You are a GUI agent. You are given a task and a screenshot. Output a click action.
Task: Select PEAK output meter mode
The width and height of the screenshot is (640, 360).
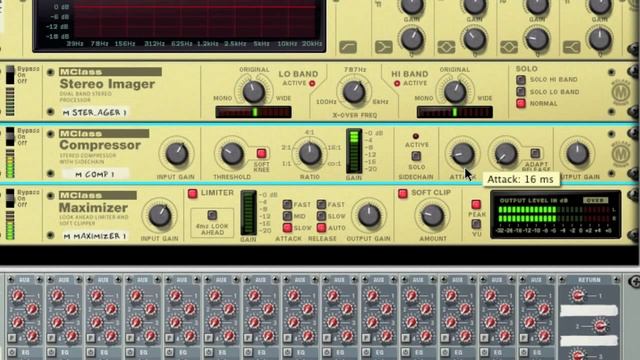coord(476,204)
